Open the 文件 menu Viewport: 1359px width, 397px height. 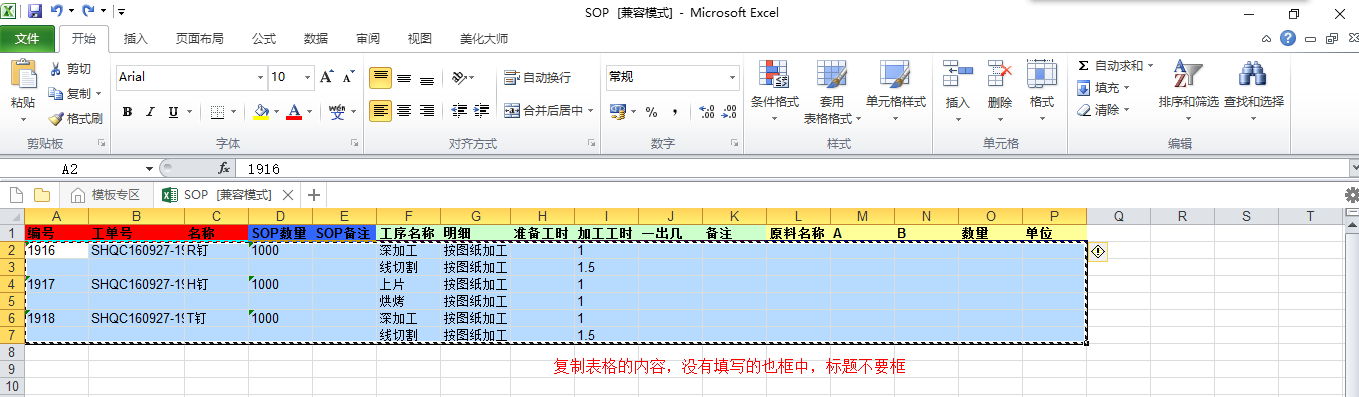coord(27,39)
